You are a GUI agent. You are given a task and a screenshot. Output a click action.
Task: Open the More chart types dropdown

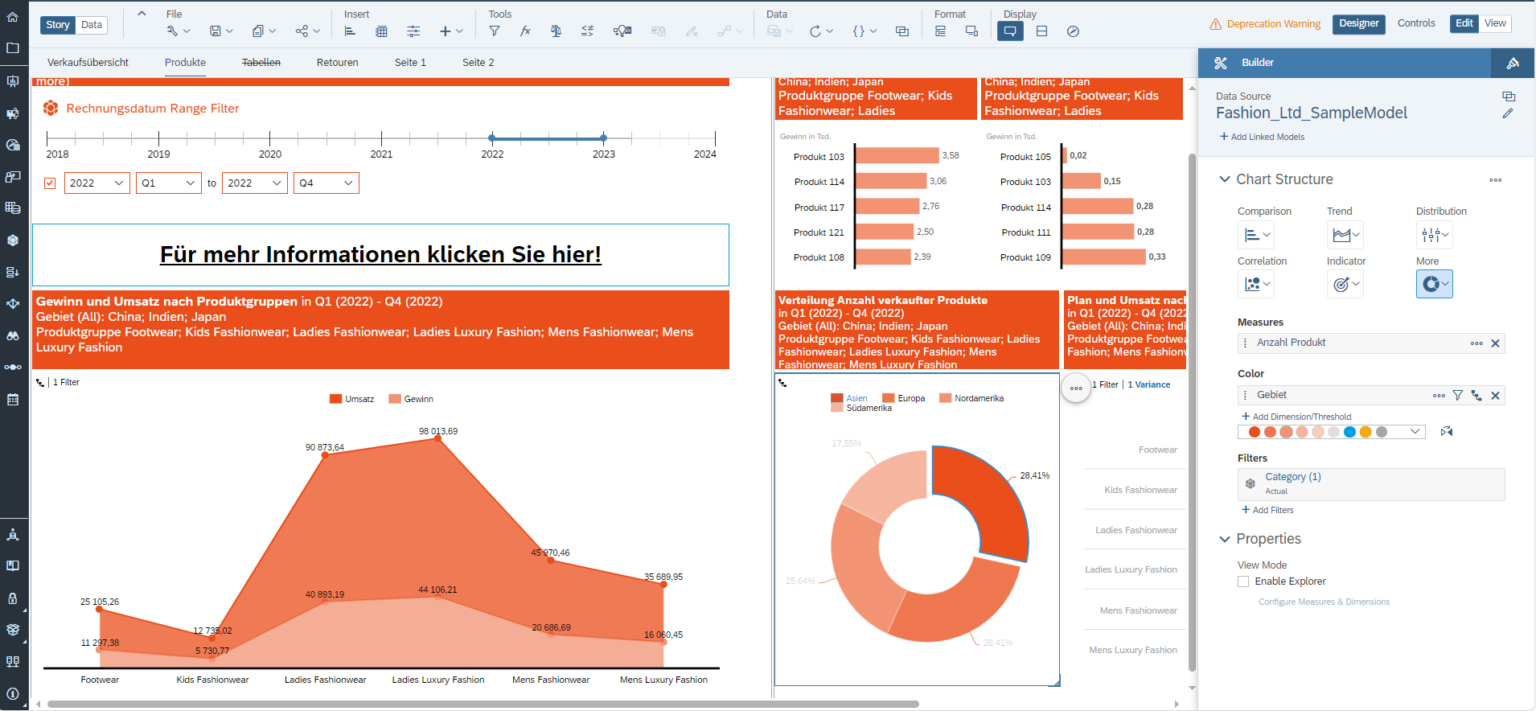[1434, 284]
